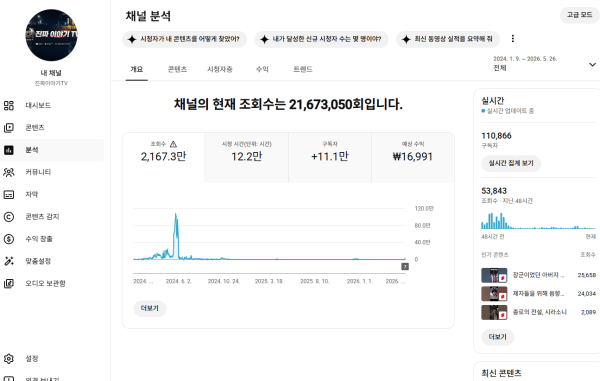Click the 고급 모드 button
Screen dimensions: 600x381
[x=579, y=15]
